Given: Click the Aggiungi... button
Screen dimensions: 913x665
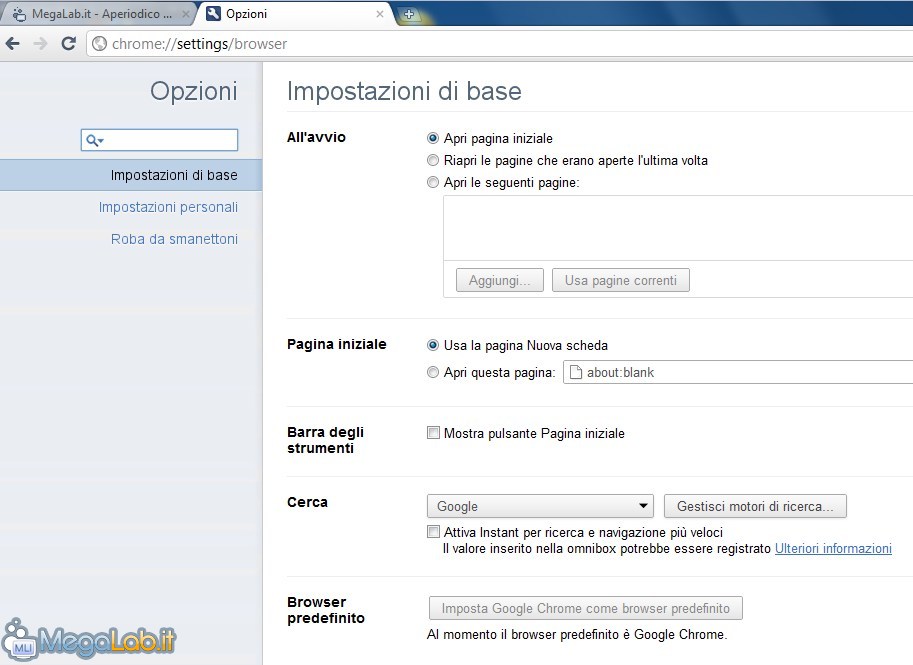Looking at the screenshot, I should [x=500, y=280].
